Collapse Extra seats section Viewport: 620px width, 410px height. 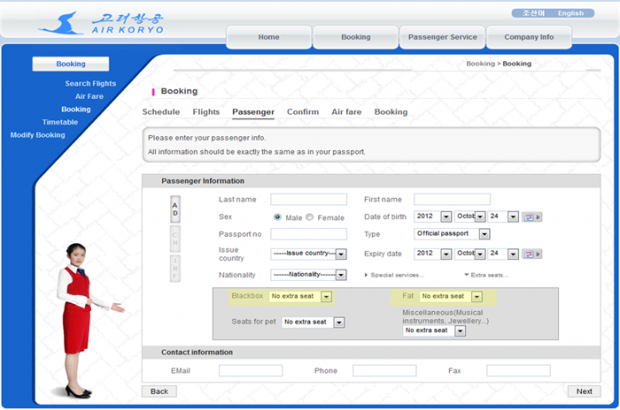(x=486, y=275)
